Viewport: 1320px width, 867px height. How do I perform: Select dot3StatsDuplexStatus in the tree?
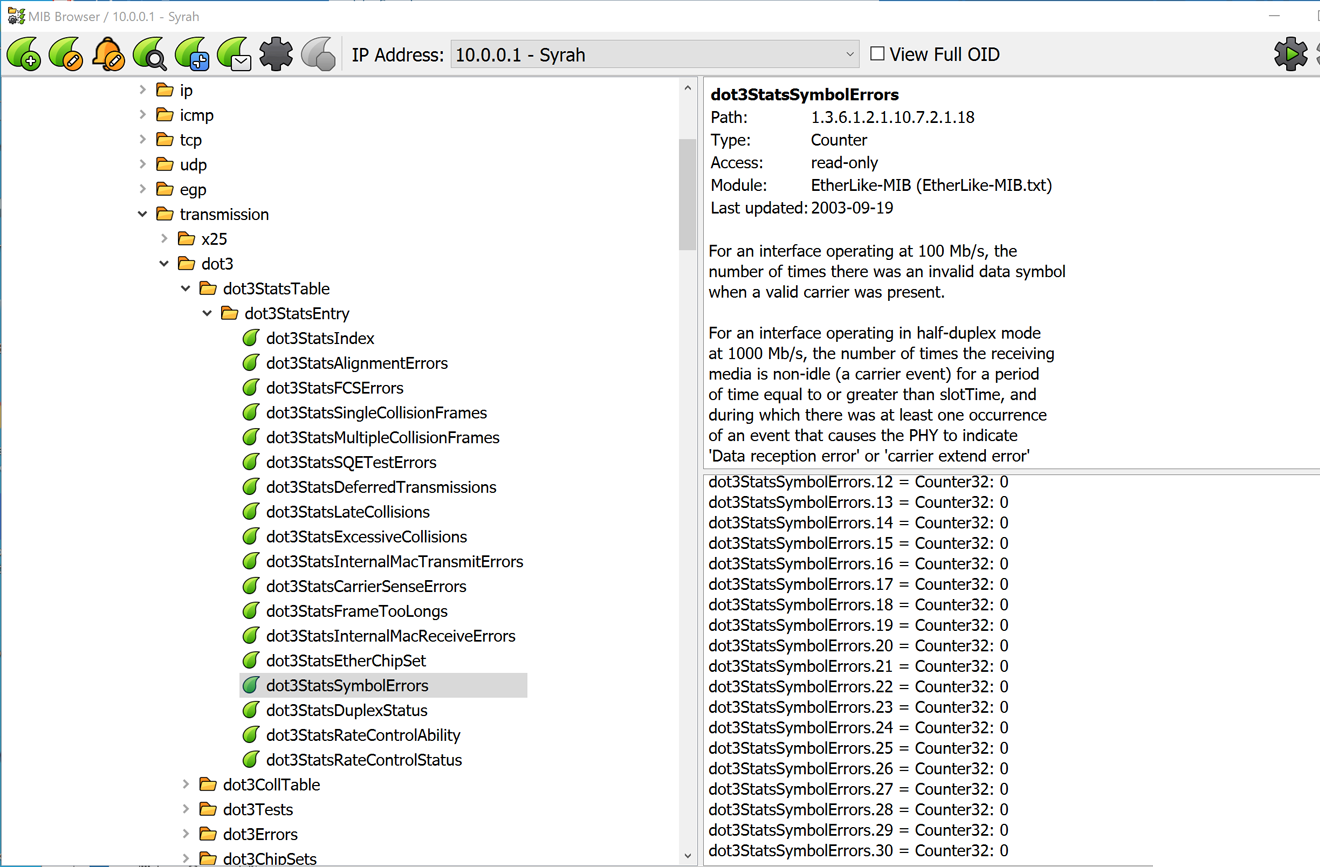pos(346,710)
